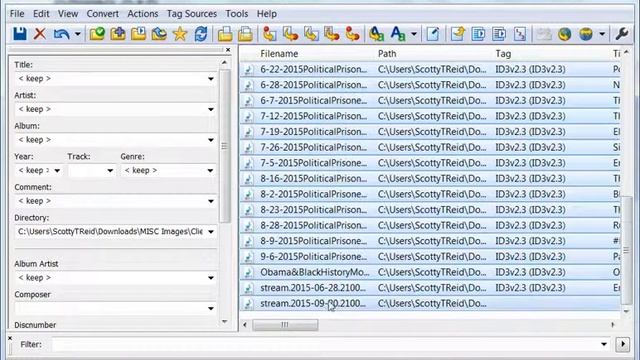Expand the Artist field dropdown

pyautogui.click(x=211, y=109)
